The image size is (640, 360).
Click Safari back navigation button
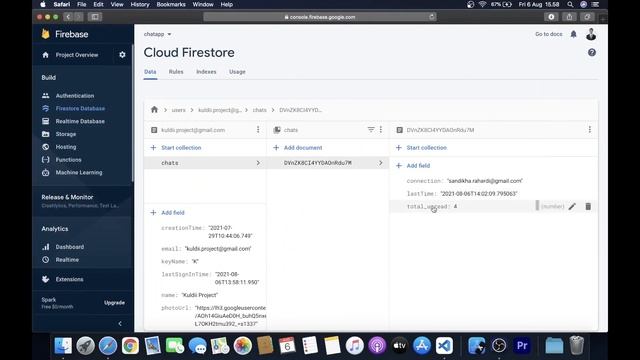coord(68,17)
